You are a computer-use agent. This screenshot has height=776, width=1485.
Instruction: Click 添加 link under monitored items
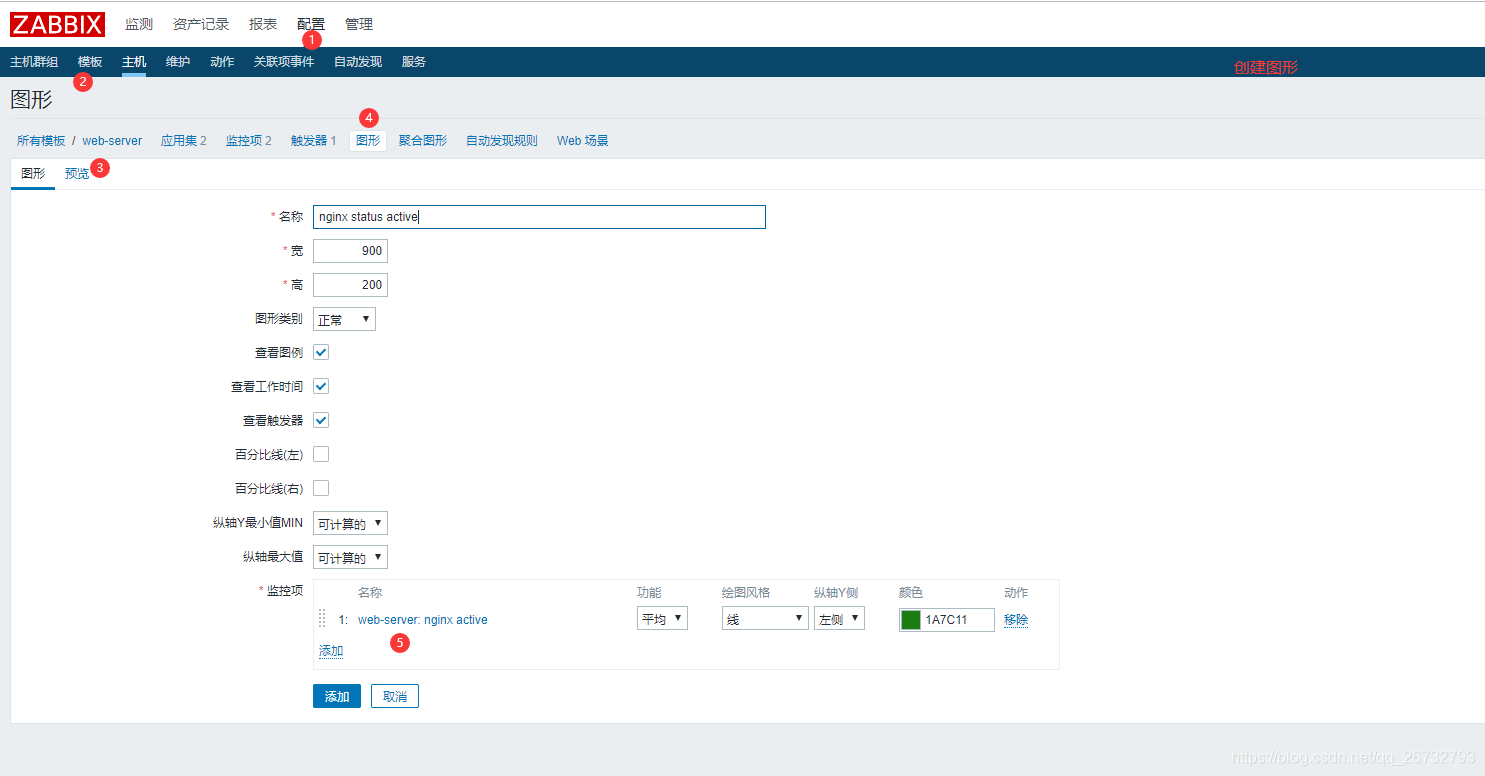pos(331,651)
